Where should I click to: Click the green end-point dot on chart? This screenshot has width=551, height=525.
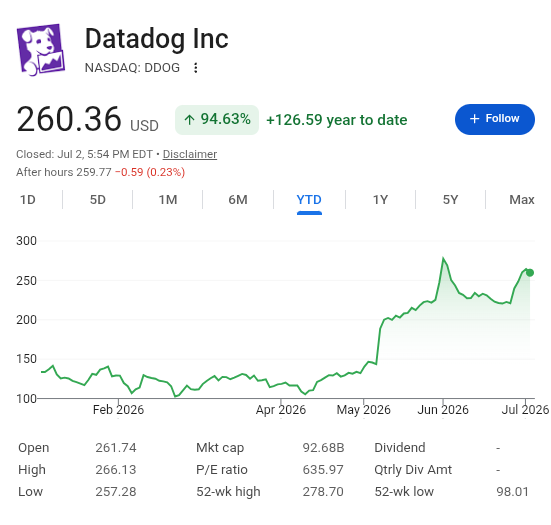(530, 272)
